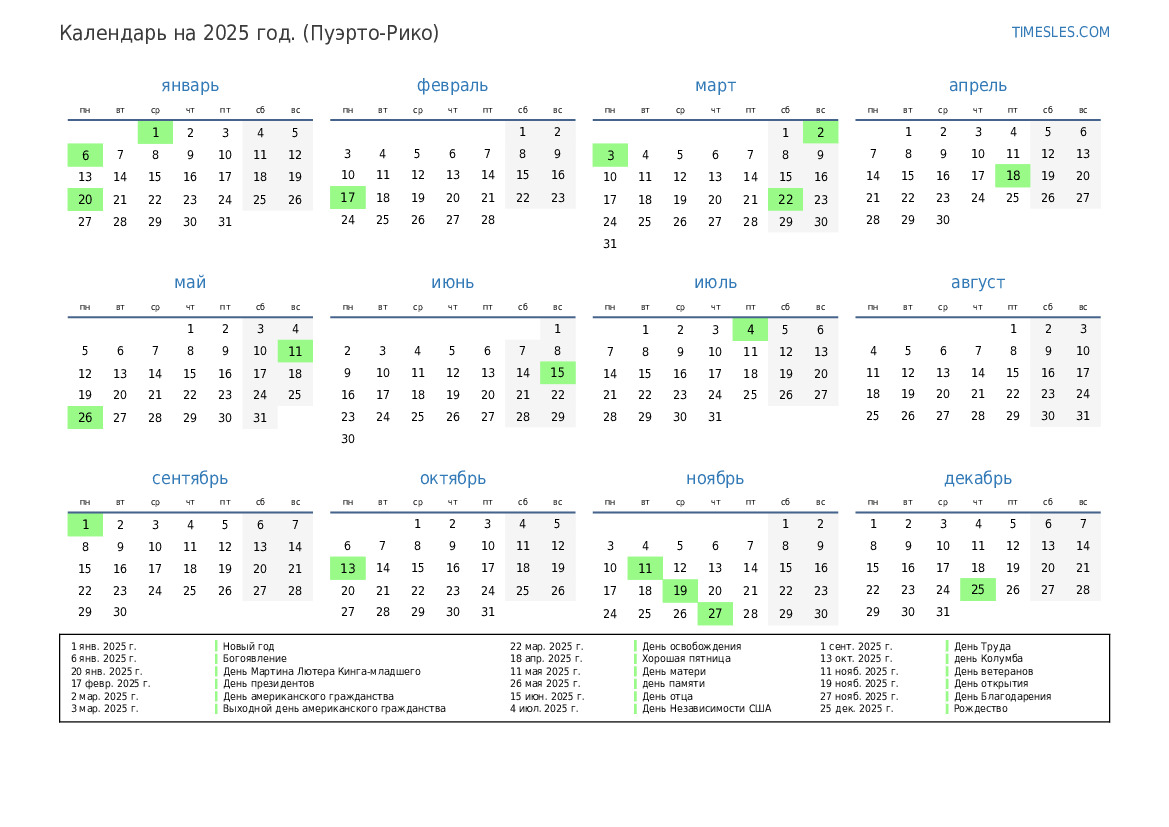
Task: Select highlighted March 22 date
Action: point(785,200)
